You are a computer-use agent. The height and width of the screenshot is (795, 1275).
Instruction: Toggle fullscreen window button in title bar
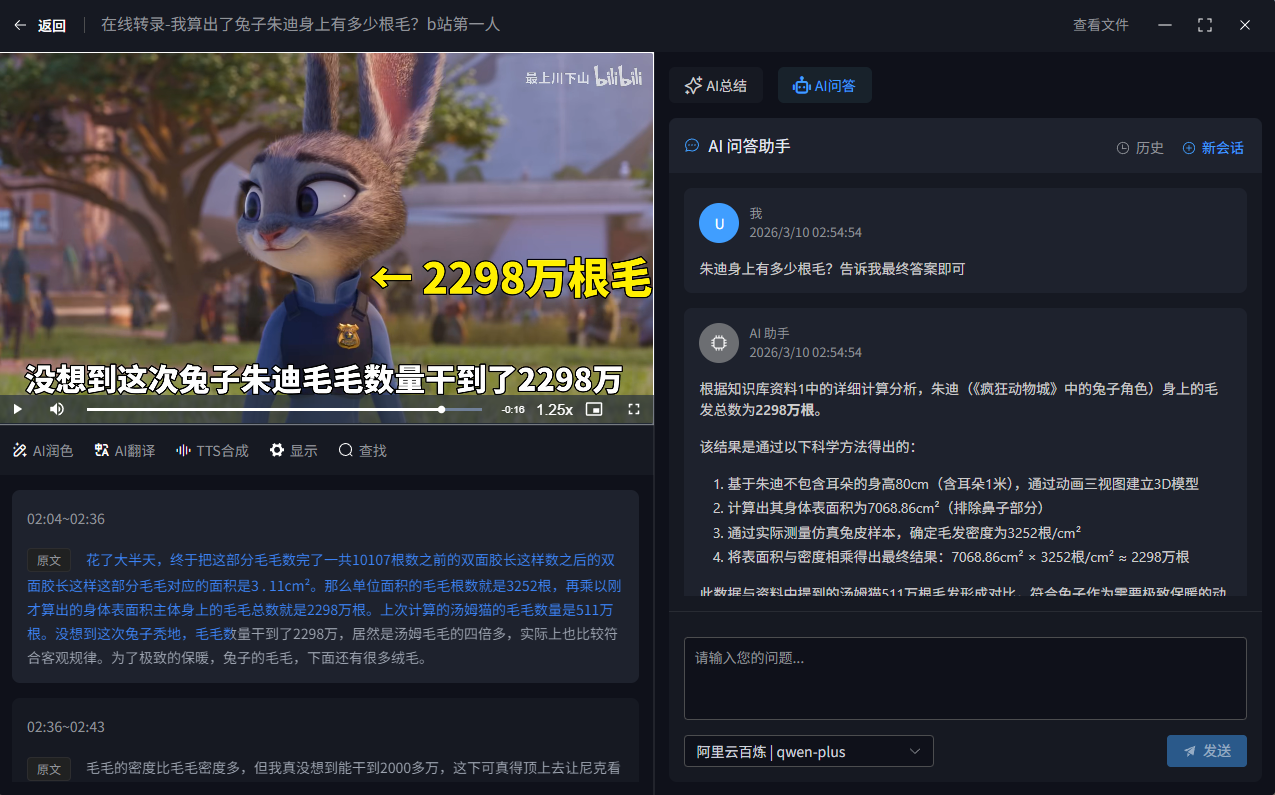(x=1205, y=25)
